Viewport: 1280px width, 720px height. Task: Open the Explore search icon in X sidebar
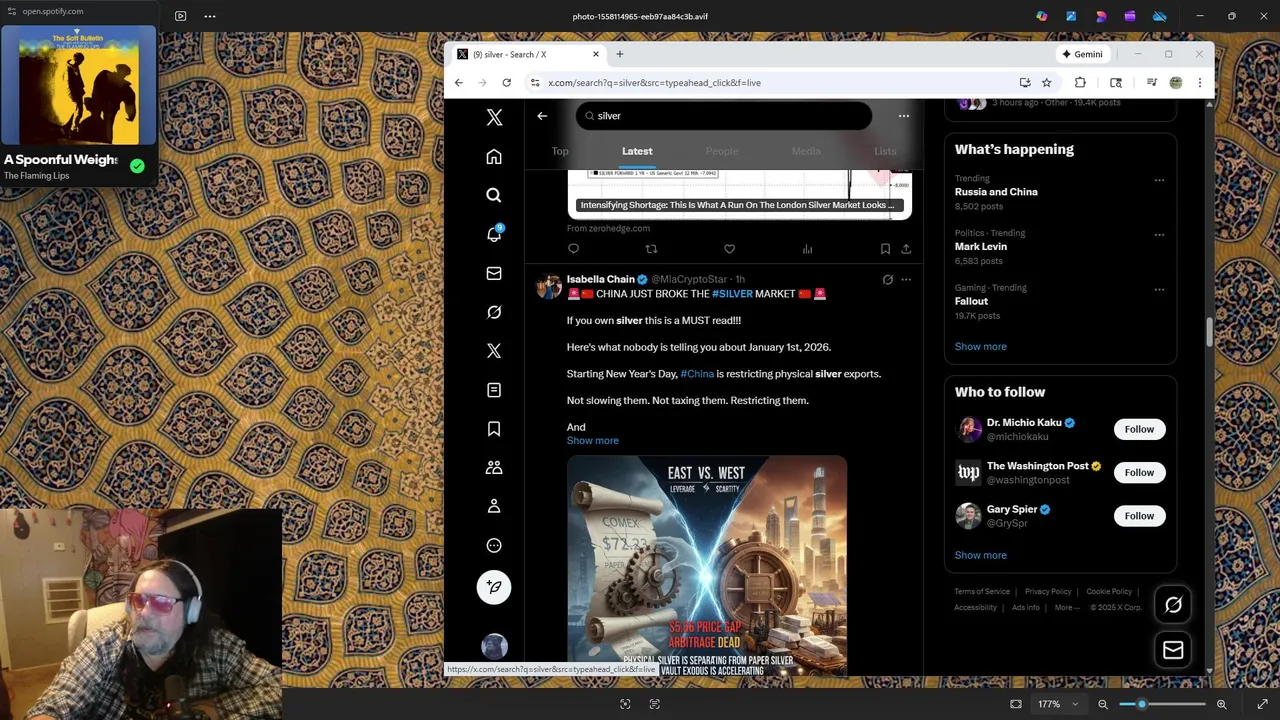pyautogui.click(x=494, y=196)
